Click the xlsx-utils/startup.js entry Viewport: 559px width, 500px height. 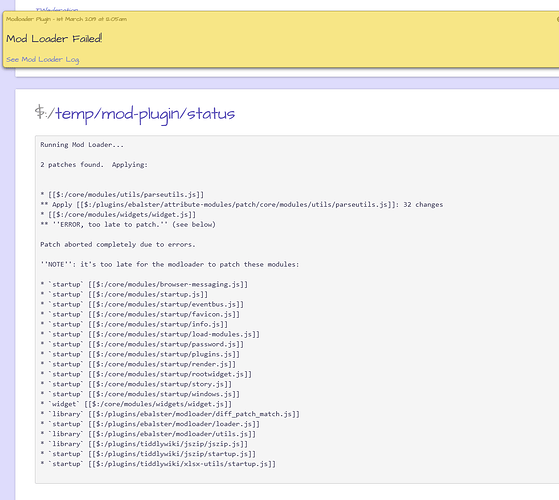point(158,464)
